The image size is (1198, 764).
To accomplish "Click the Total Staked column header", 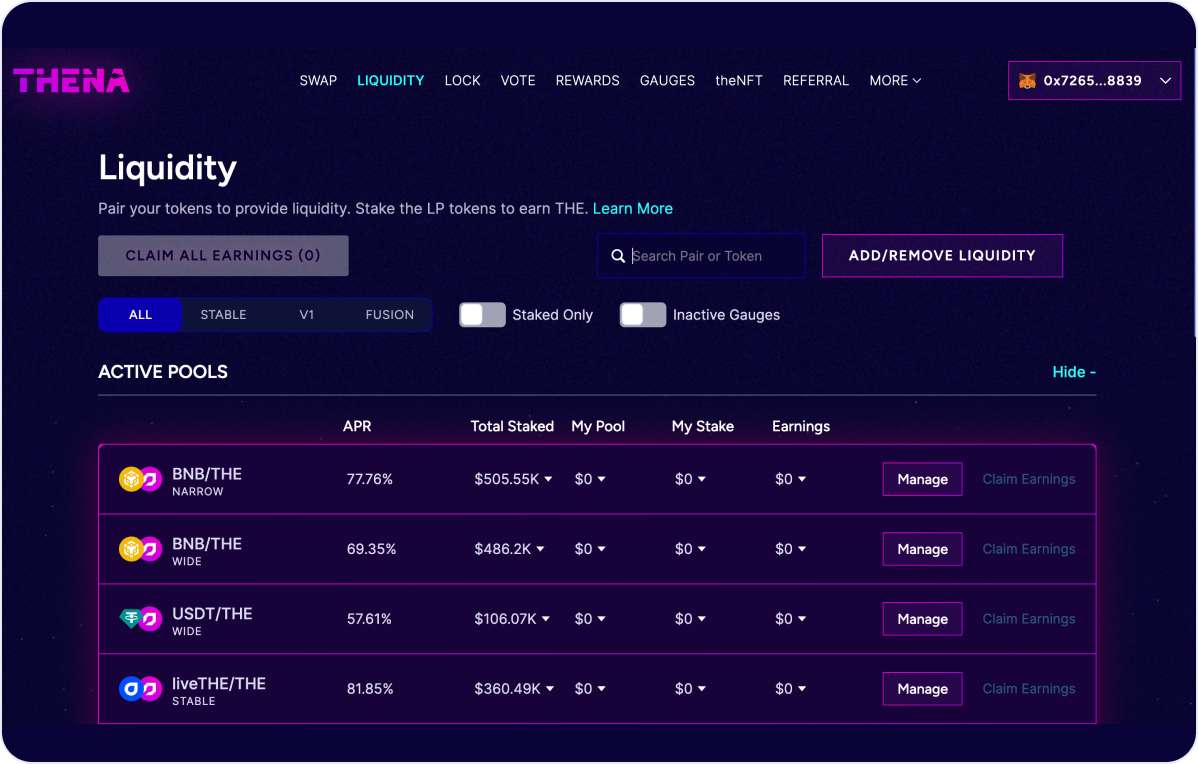I will [512, 426].
